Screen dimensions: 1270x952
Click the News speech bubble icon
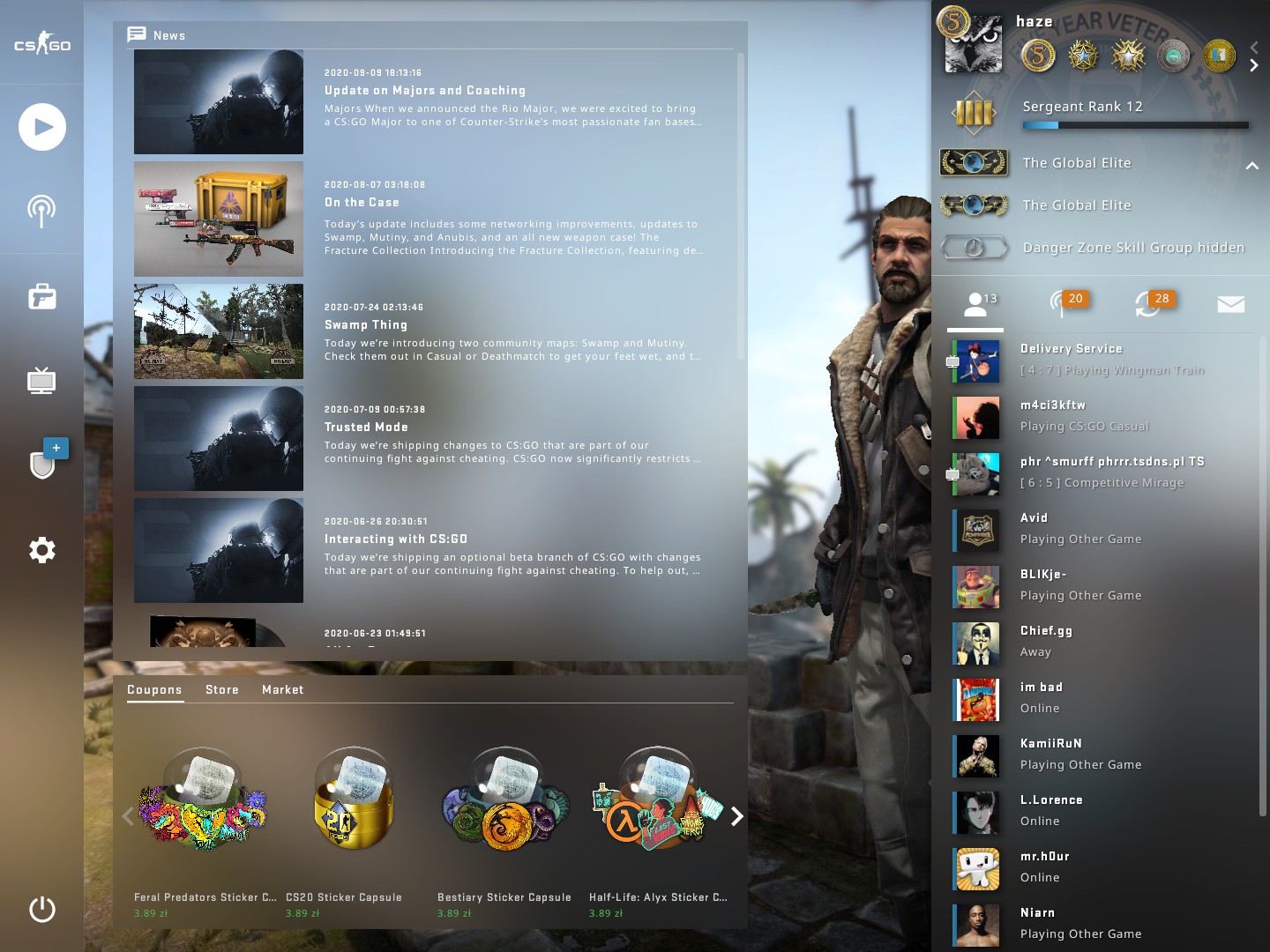coord(137,34)
